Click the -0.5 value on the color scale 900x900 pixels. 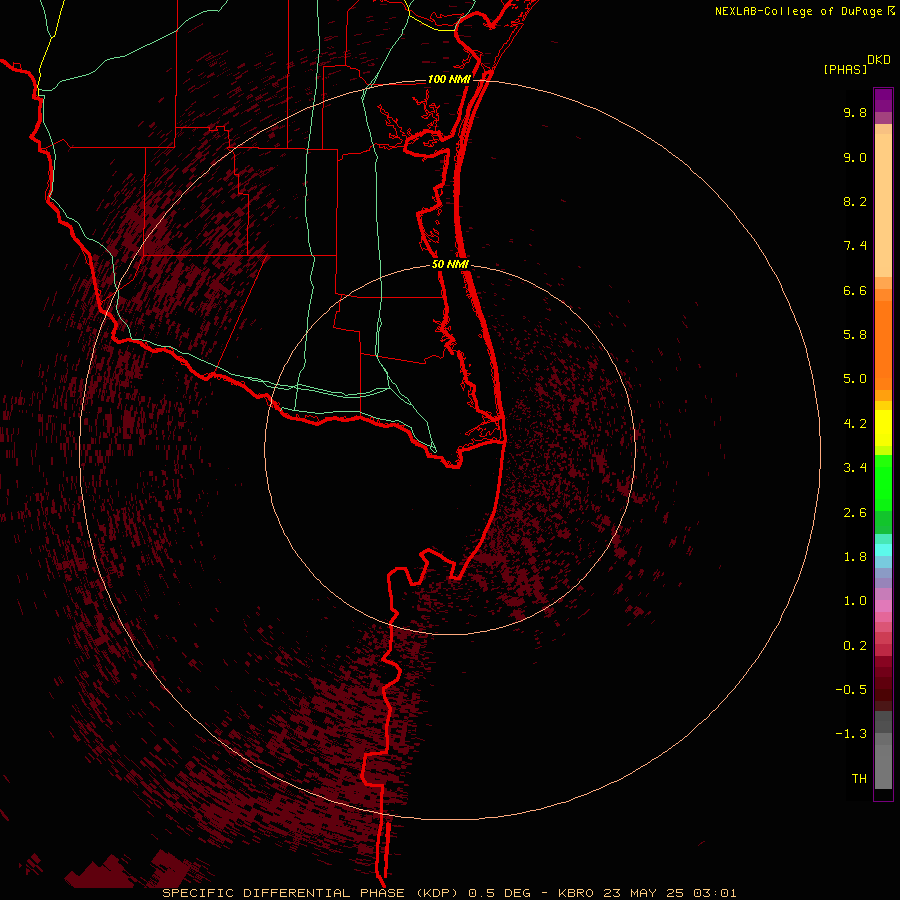tap(851, 690)
